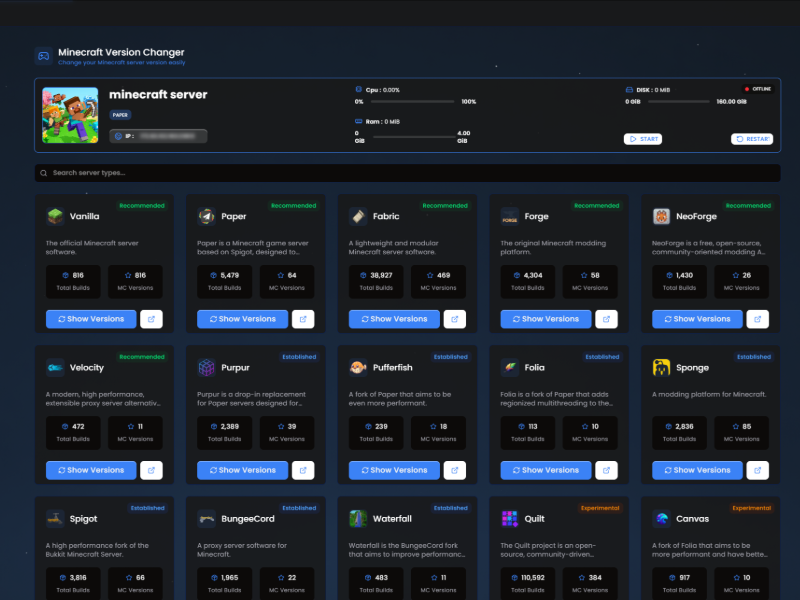
Task: Show Versions for Pufferfish
Action: [x=394, y=470]
